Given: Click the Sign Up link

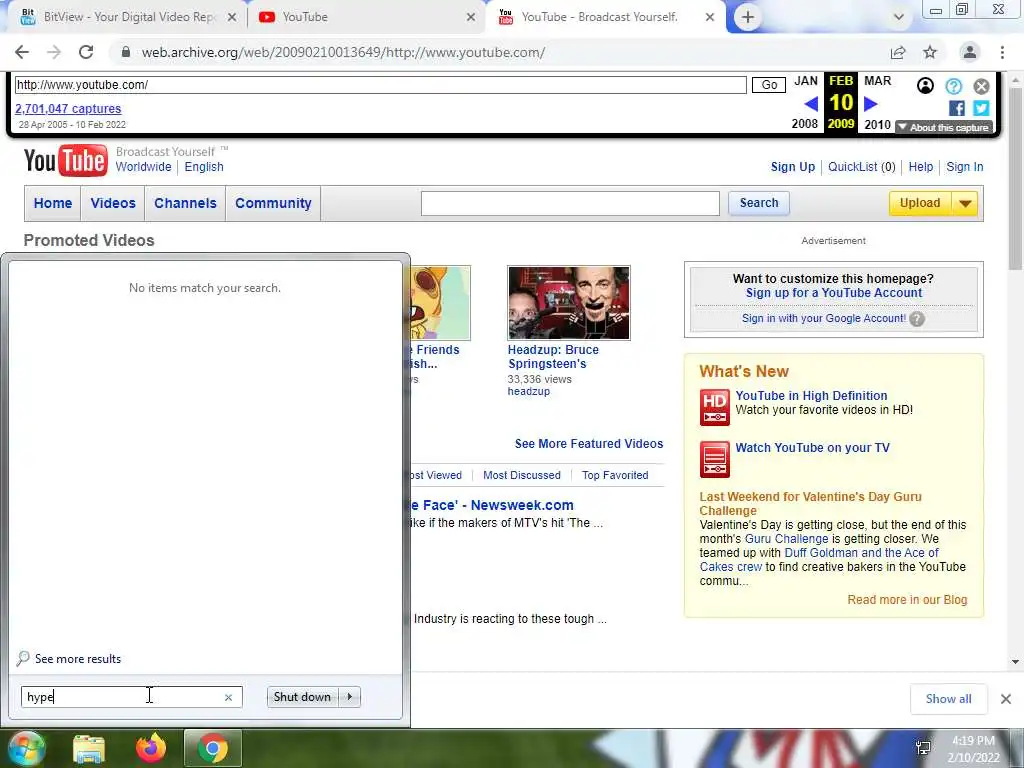Looking at the screenshot, I should click(x=793, y=167).
